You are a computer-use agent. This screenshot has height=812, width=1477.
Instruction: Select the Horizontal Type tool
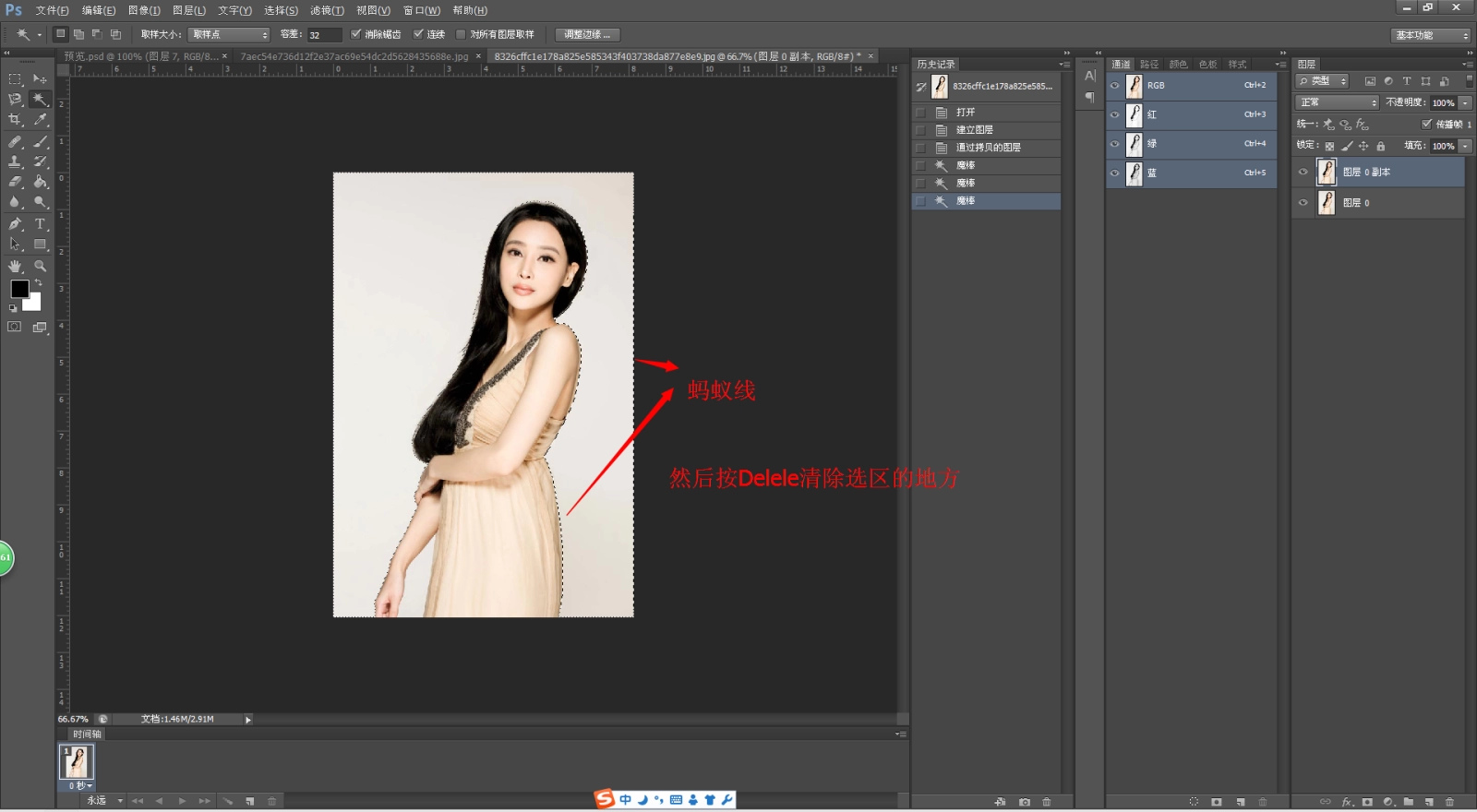40,224
